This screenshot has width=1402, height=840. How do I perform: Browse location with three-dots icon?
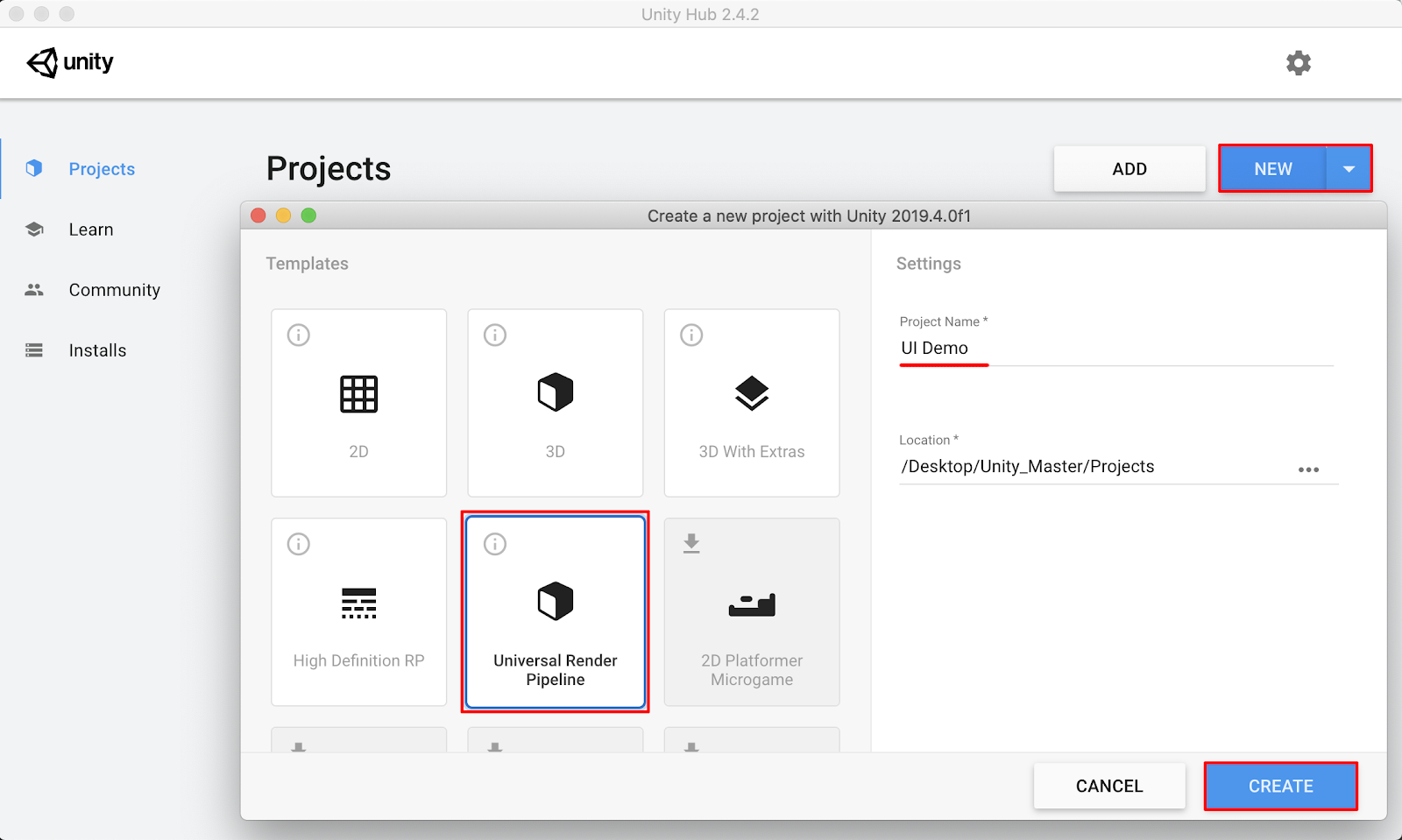(1308, 469)
